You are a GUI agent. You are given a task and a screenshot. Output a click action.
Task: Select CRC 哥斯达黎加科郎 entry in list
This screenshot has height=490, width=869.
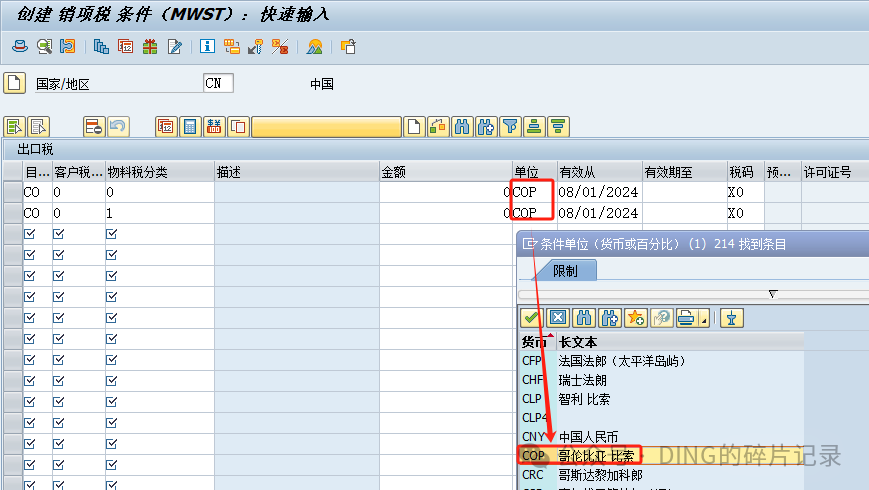click(x=661, y=475)
